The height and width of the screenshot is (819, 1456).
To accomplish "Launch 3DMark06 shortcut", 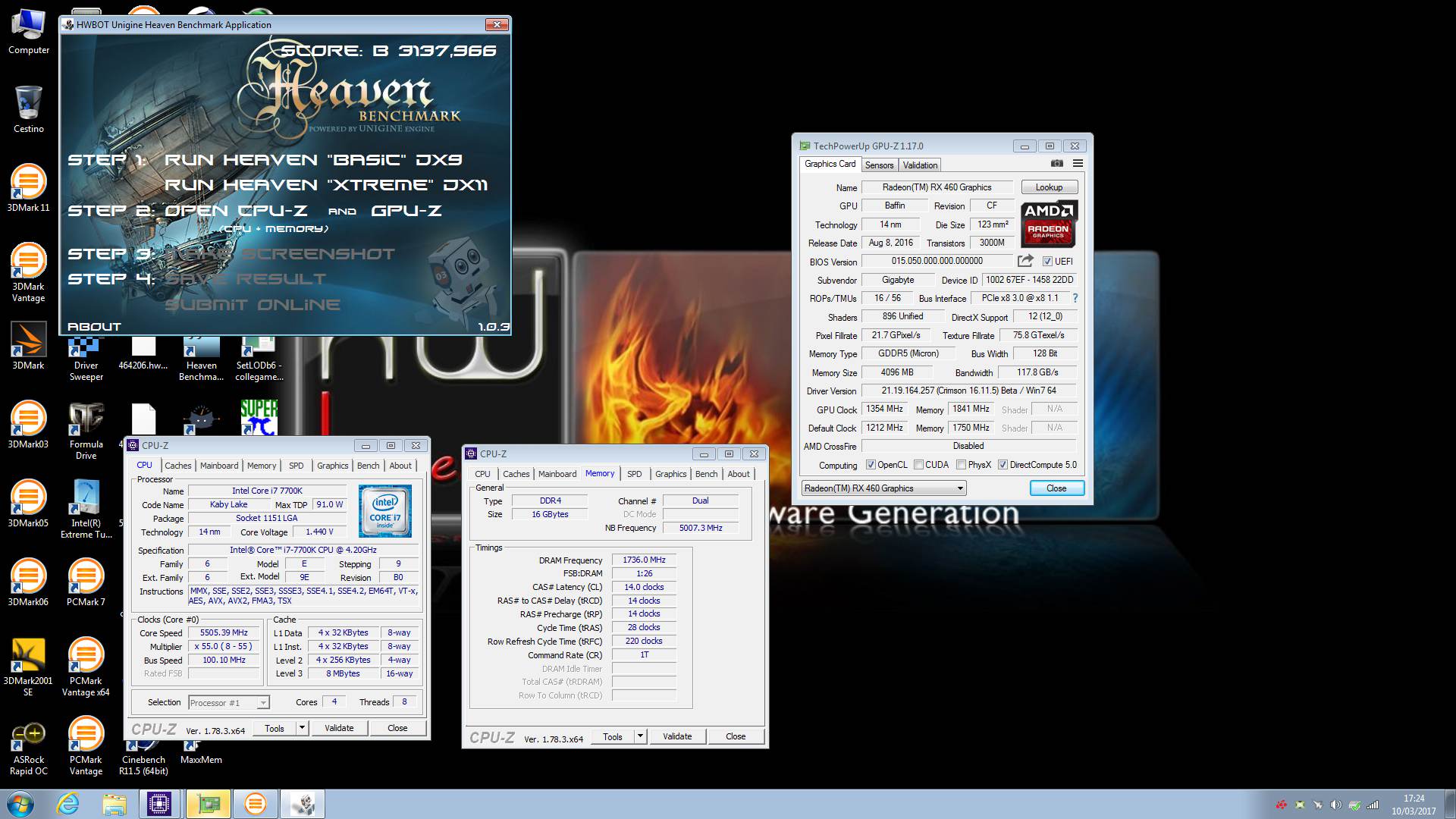I will coord(28,583).
